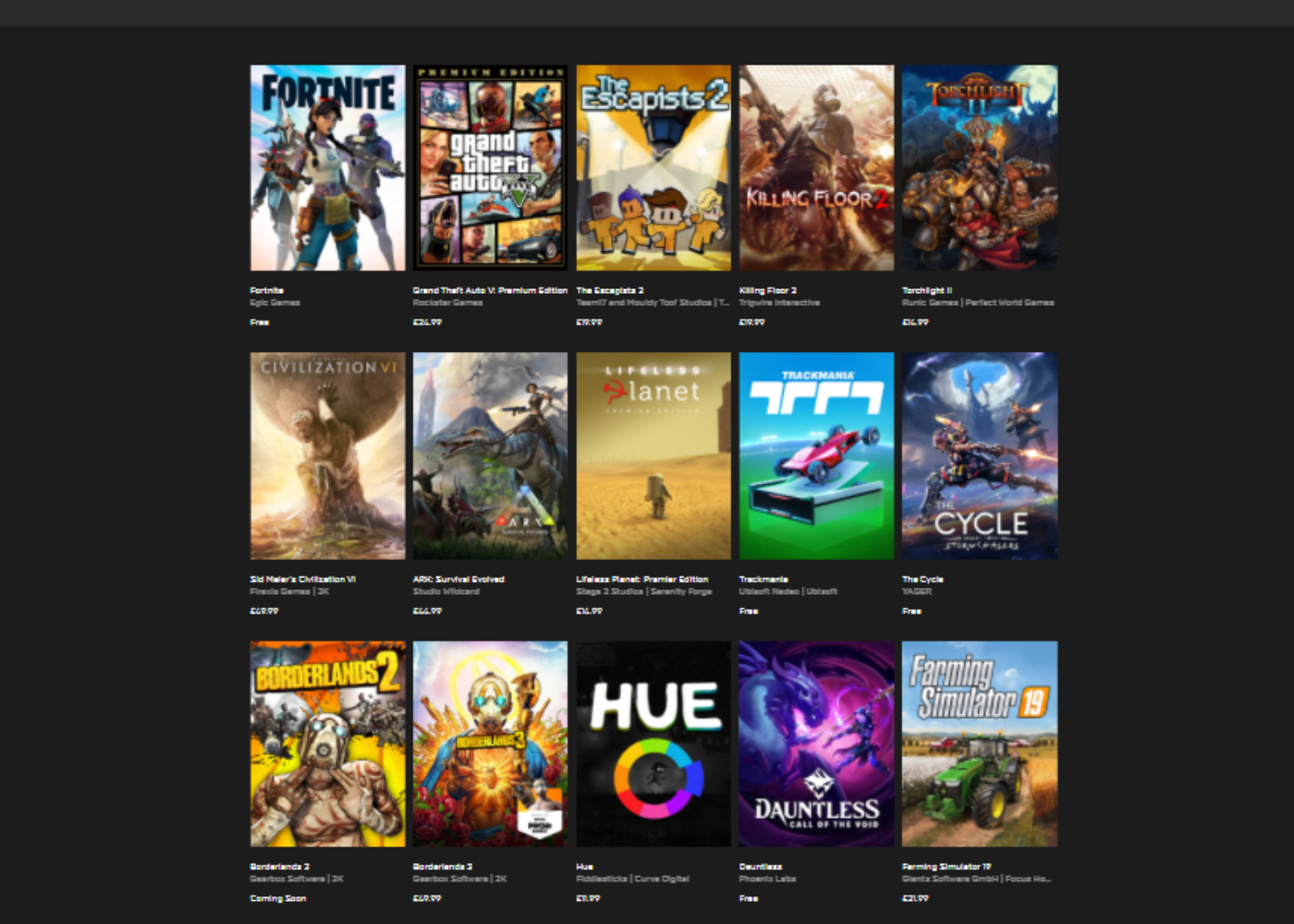Open the Fortnite cover art
The height and width of the screenshot is (924, 1294).
click(x=327, y=167)
